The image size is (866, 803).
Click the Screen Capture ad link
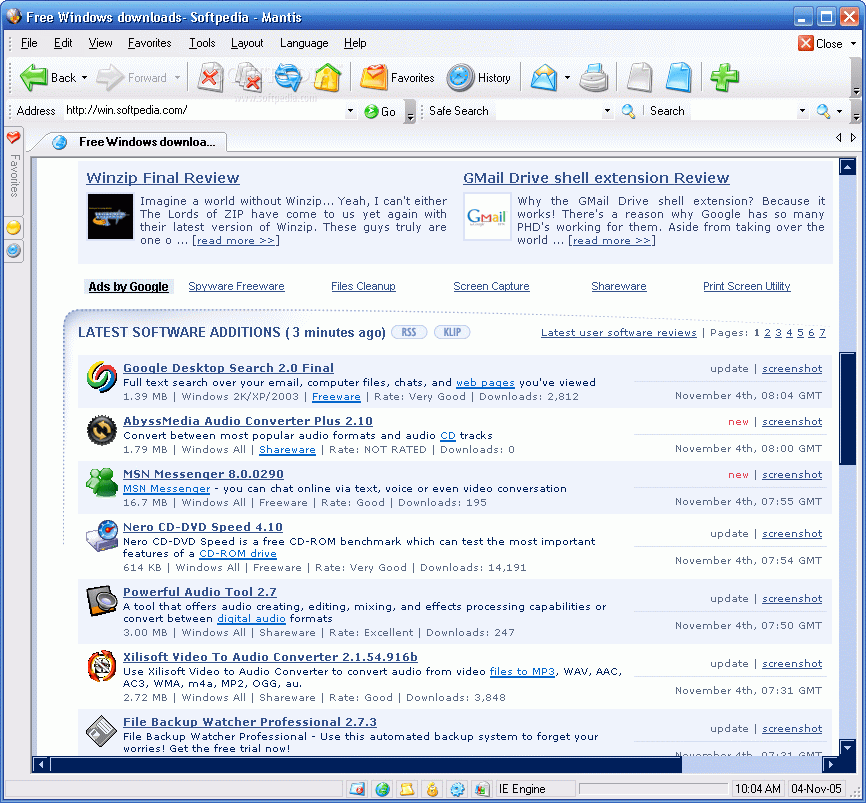pyautogui.click(x=491, y=286)
